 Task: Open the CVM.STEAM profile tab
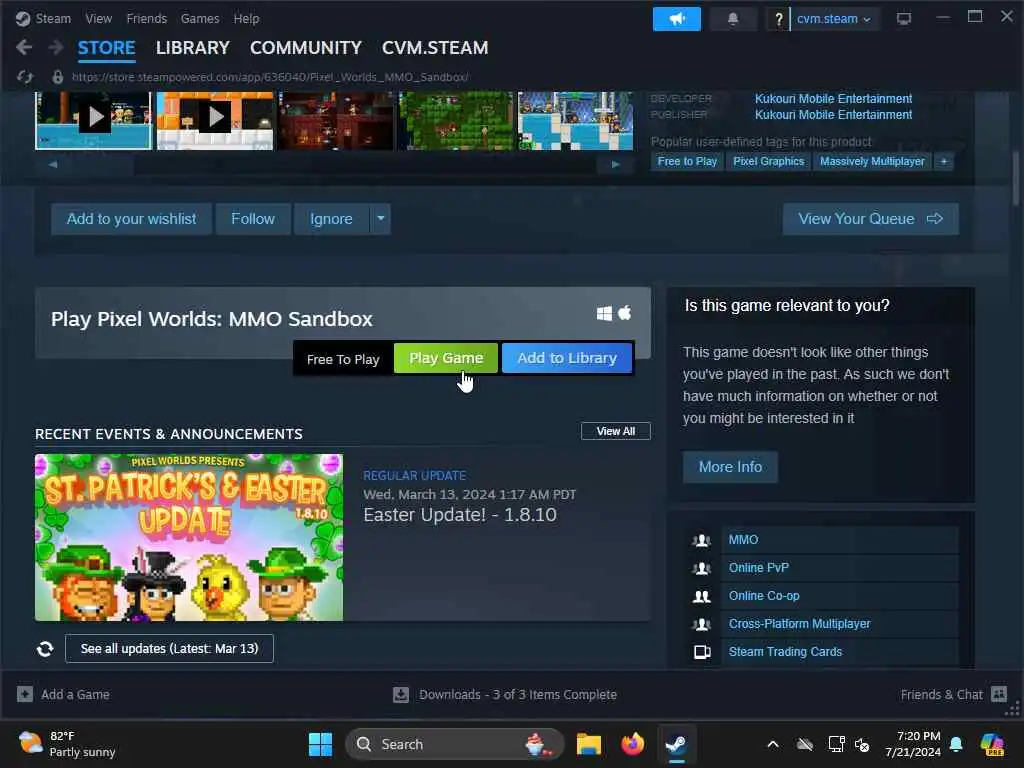pyautogui.click(x=435, y=48)
